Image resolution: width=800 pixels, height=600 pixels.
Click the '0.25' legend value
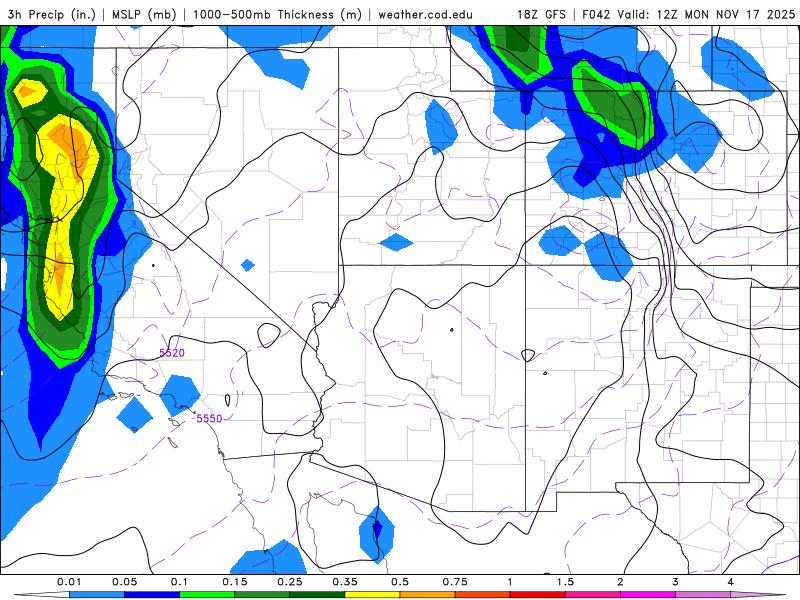[x=290, y=582]
